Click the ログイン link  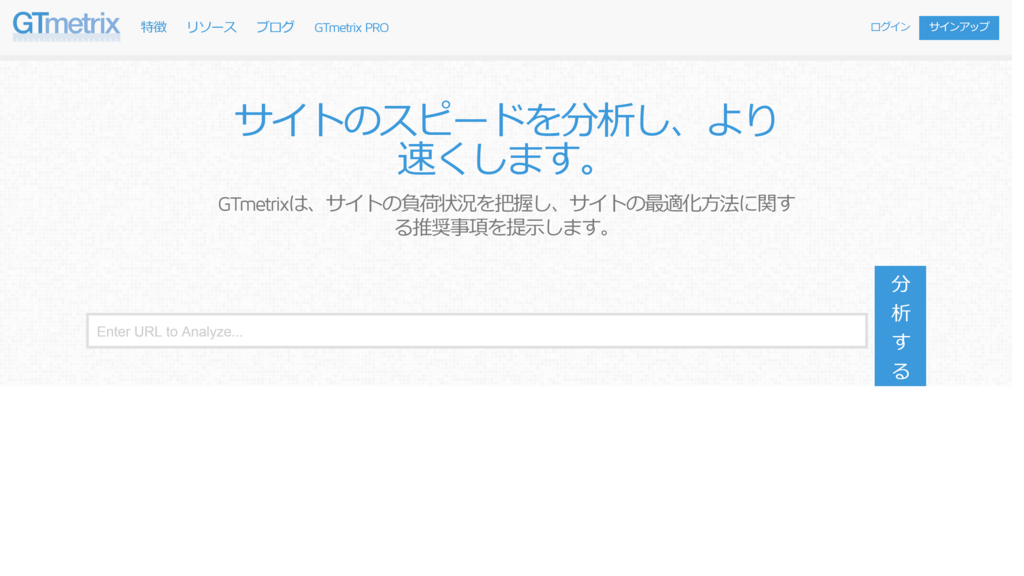pos(890,27)
